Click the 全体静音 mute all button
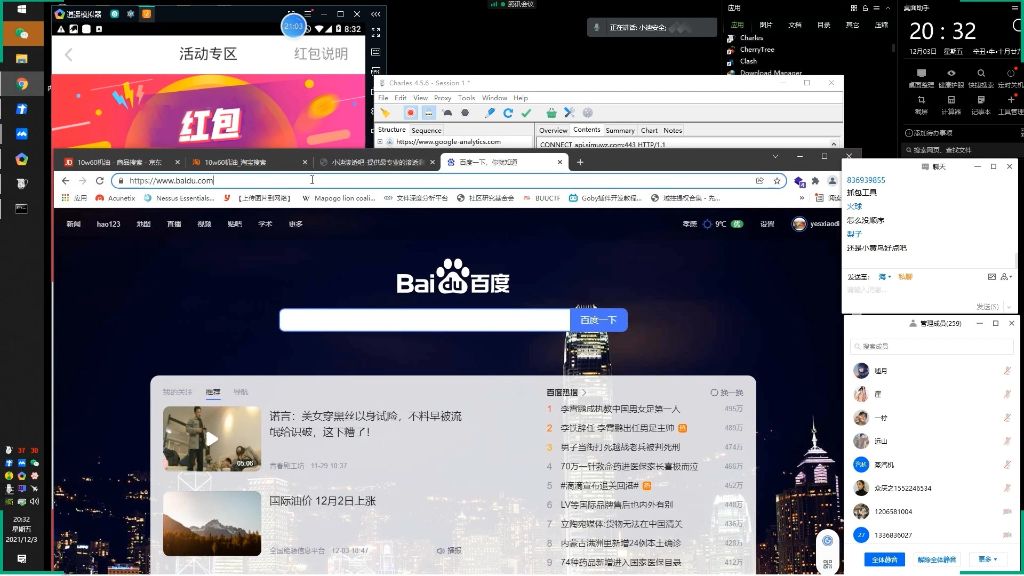 click(885, 560)
